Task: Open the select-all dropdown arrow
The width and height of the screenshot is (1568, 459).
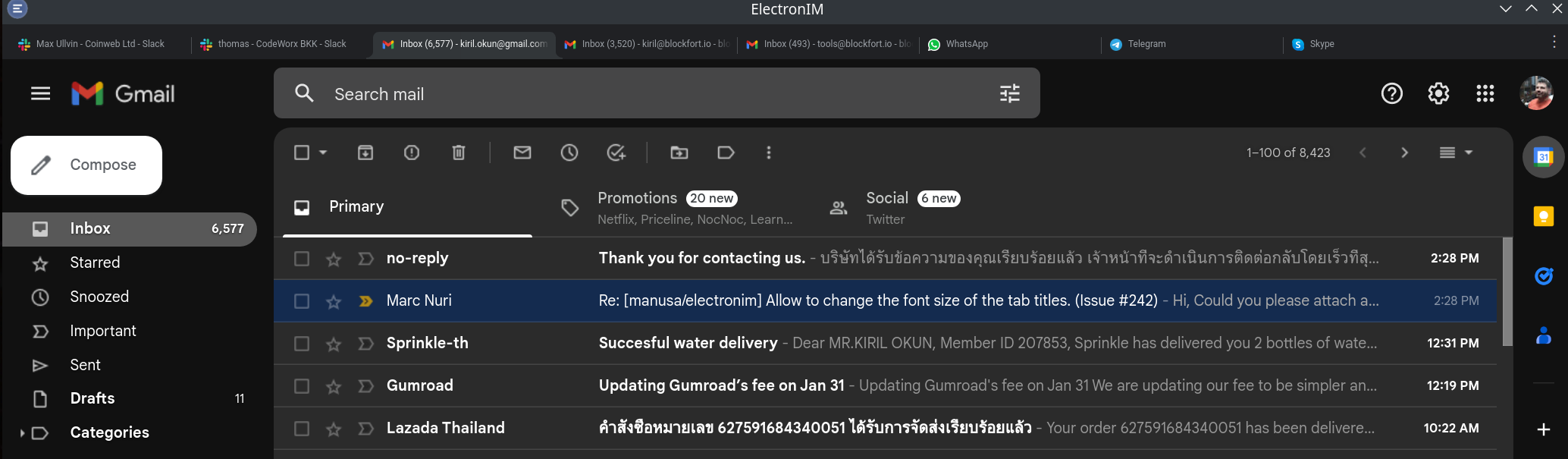Action: coord(321,152)
